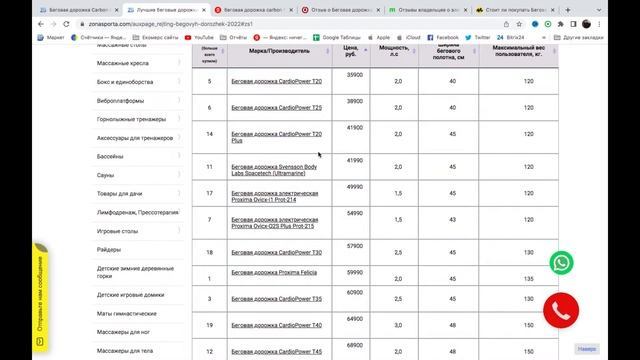Open the Райдеры sidebar menu item
The height and width of the screenshot is (360, 640).
109,249
